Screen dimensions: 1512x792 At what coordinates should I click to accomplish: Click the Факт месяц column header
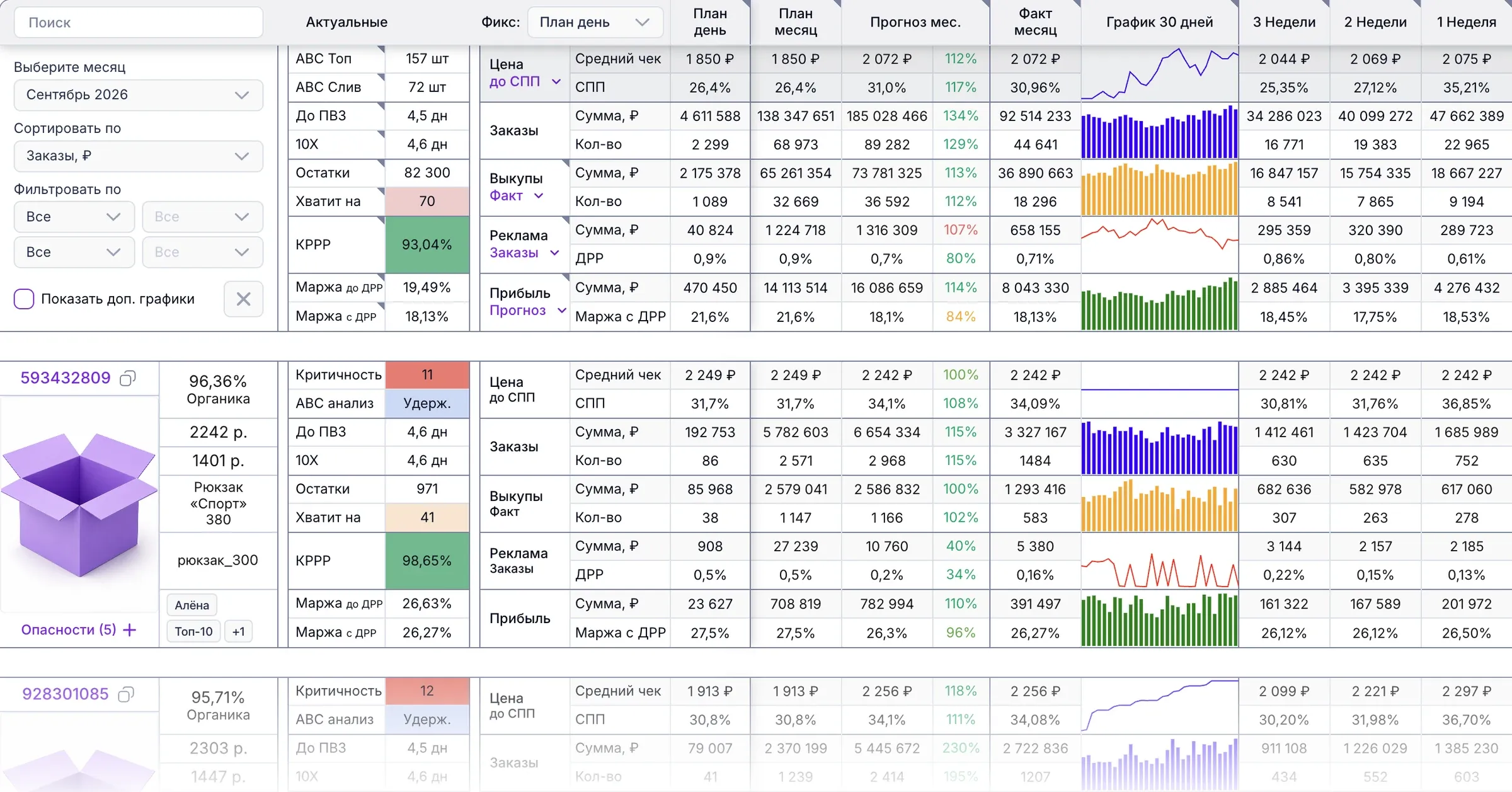pos(1035,22)
